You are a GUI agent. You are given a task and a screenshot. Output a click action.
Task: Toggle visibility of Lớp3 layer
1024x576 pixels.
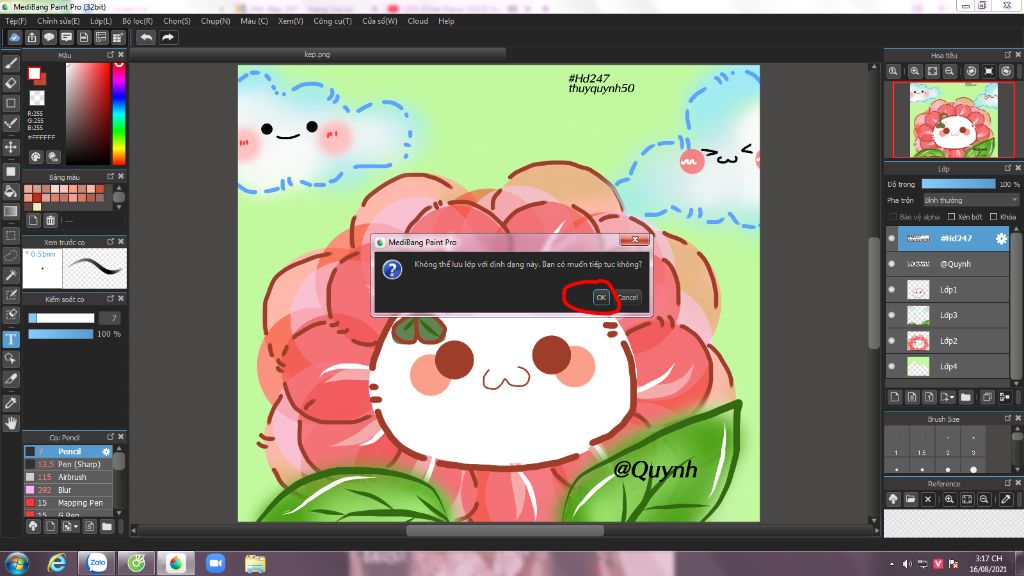click(891, 315)
